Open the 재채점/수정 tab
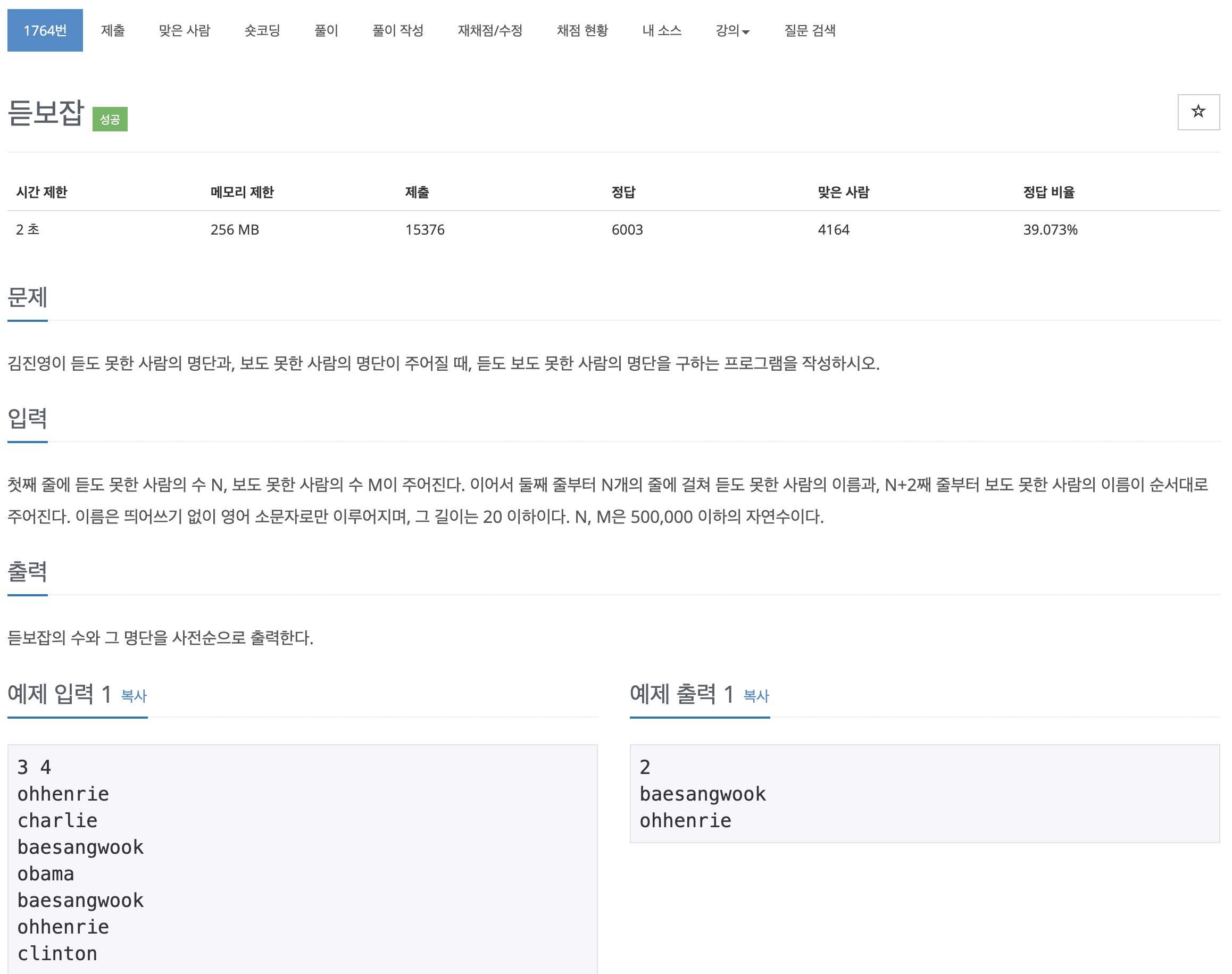The height and width of the screenshot is (974, 1232). 490,30
